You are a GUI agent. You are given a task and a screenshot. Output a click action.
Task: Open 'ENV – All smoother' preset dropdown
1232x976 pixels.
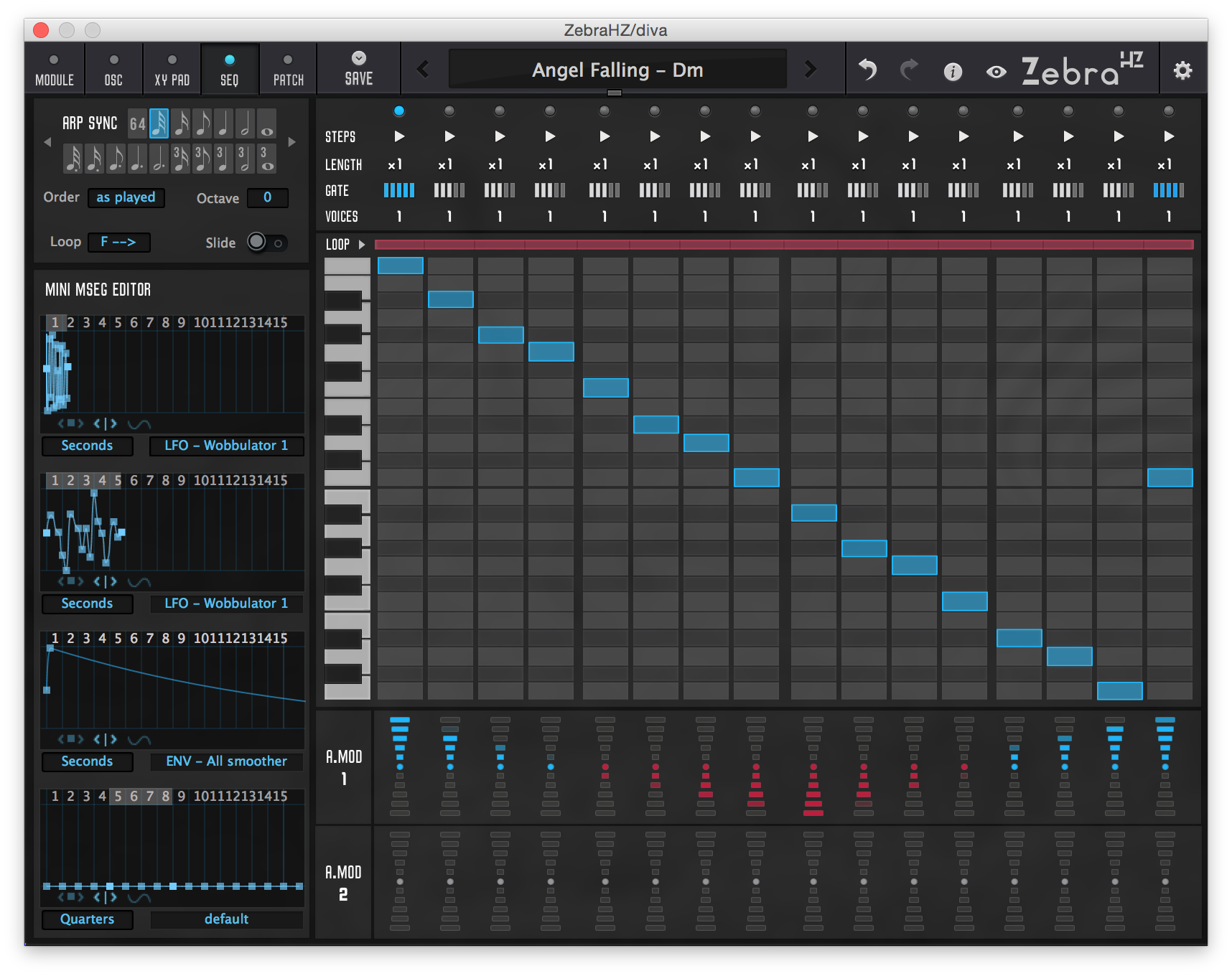(x=226, y=761)
